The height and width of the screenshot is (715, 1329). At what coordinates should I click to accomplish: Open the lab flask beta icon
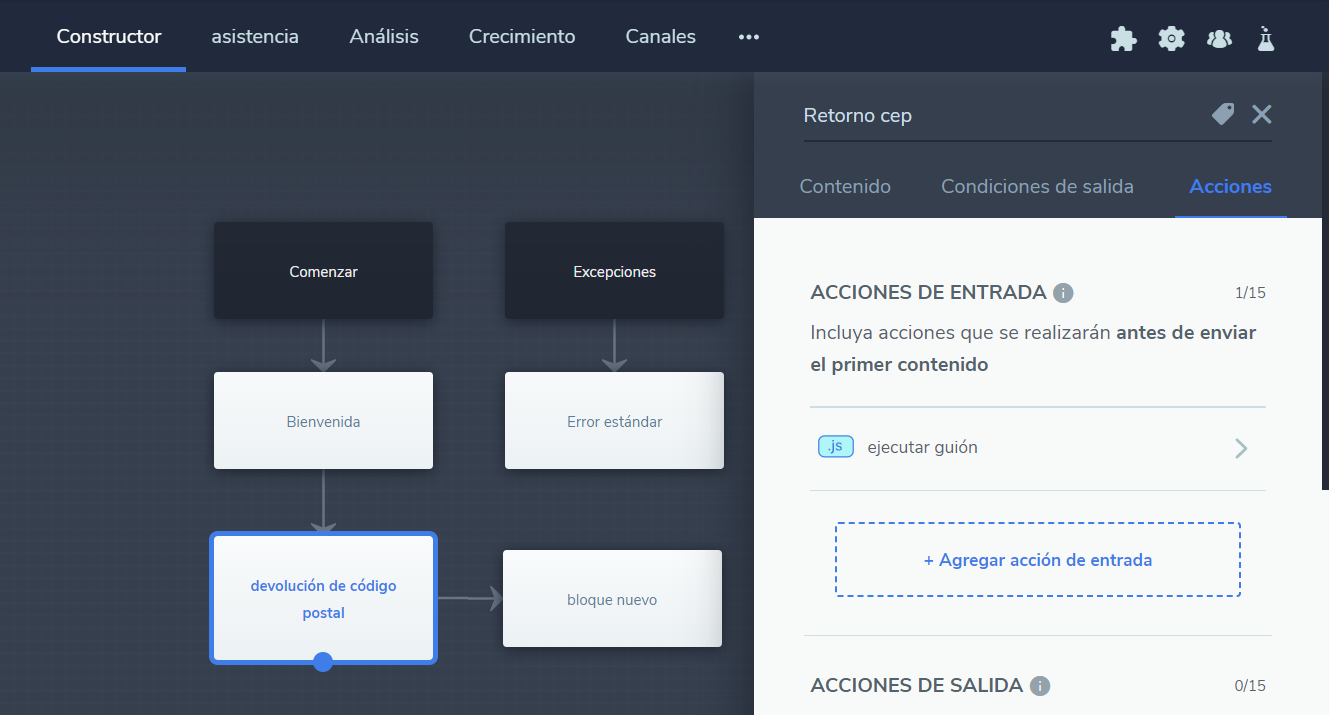tap(1266, 38)
